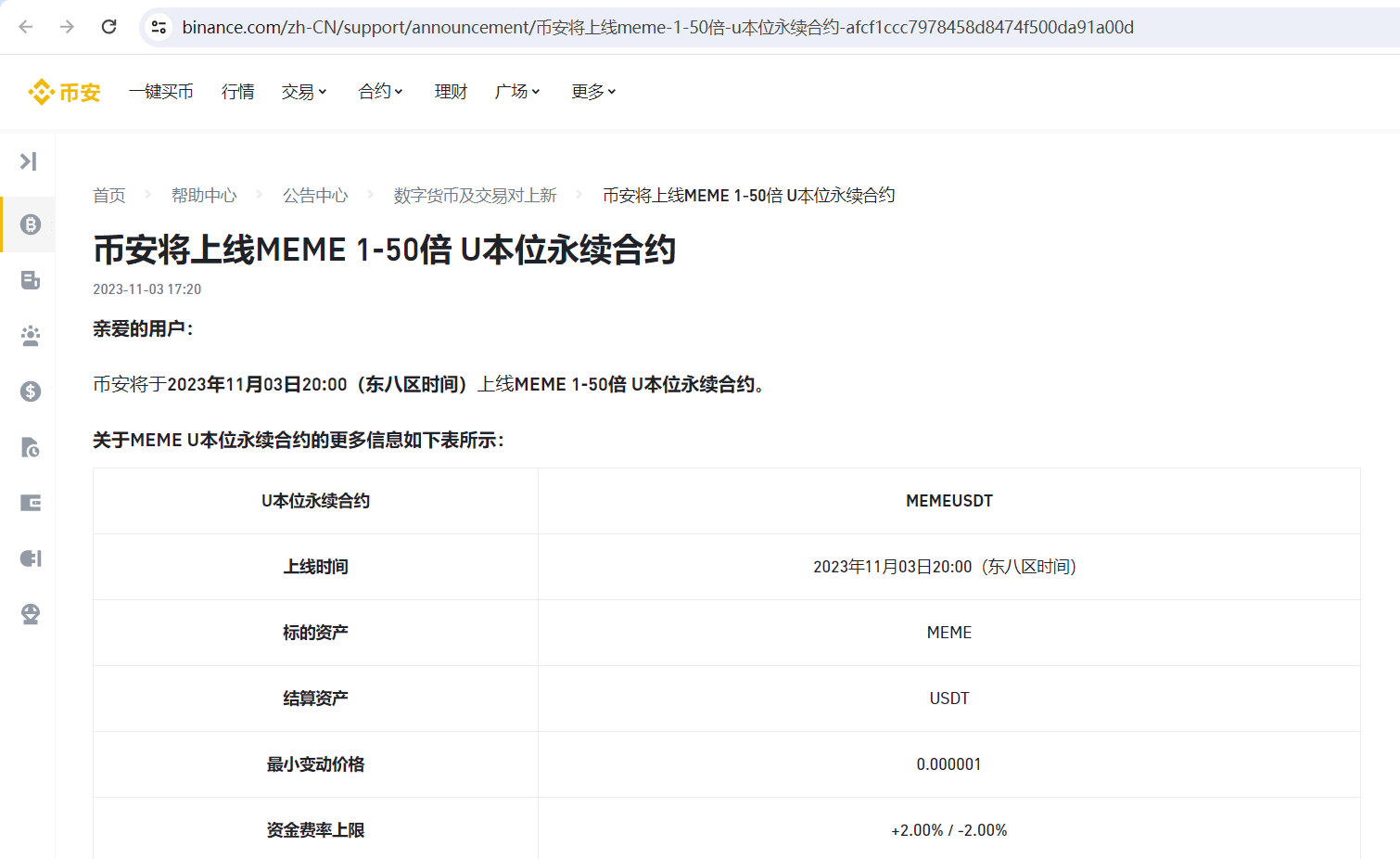Go to 数字货币及交易对上新 breadcrumb link
This screenshot has width=1400, height=859.
point(475,196)
